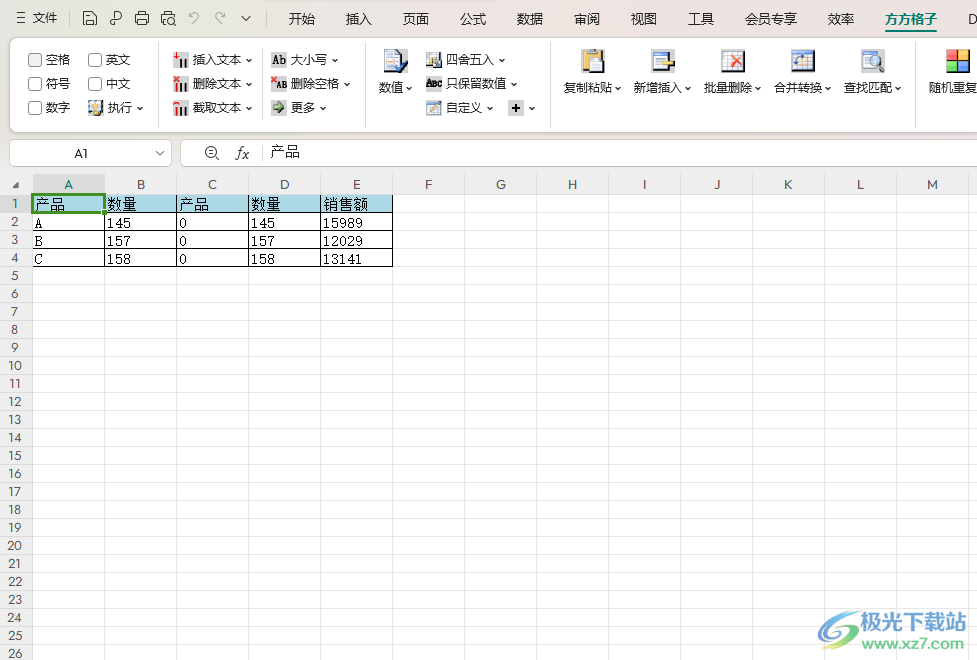This screenshot has width=977, height=660.
Task: Click the 执行 button
Action: 116,108
